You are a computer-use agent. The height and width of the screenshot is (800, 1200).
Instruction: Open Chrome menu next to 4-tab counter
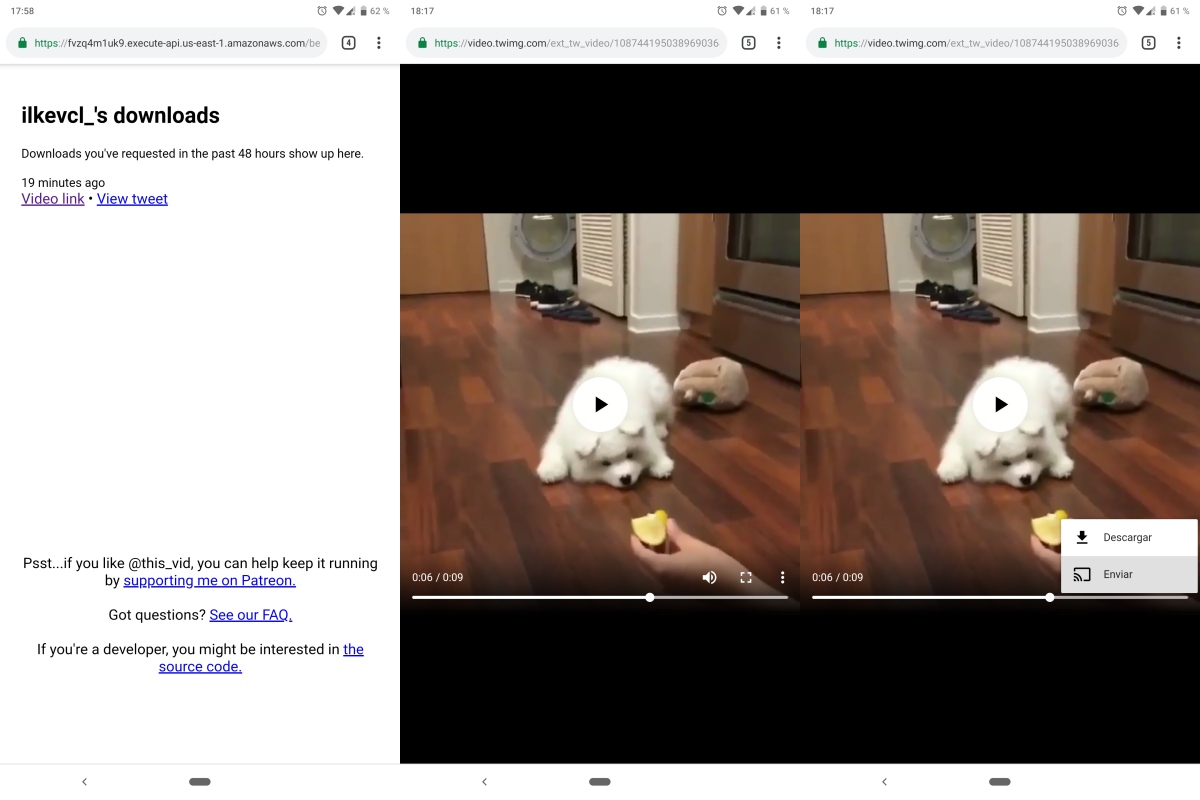click(378, 43)
